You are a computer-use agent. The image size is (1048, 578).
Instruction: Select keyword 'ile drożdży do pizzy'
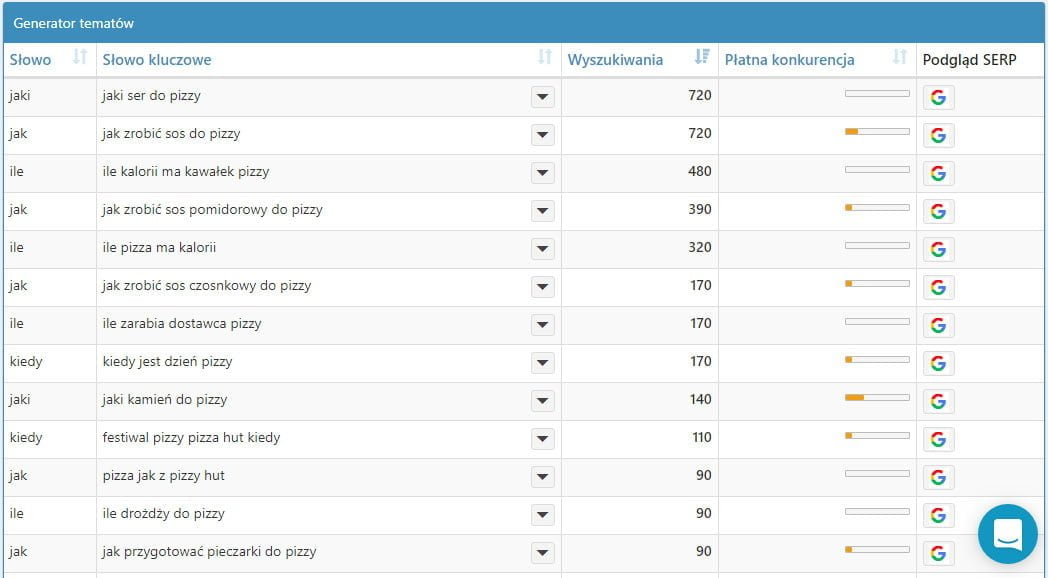coord(164,514)
